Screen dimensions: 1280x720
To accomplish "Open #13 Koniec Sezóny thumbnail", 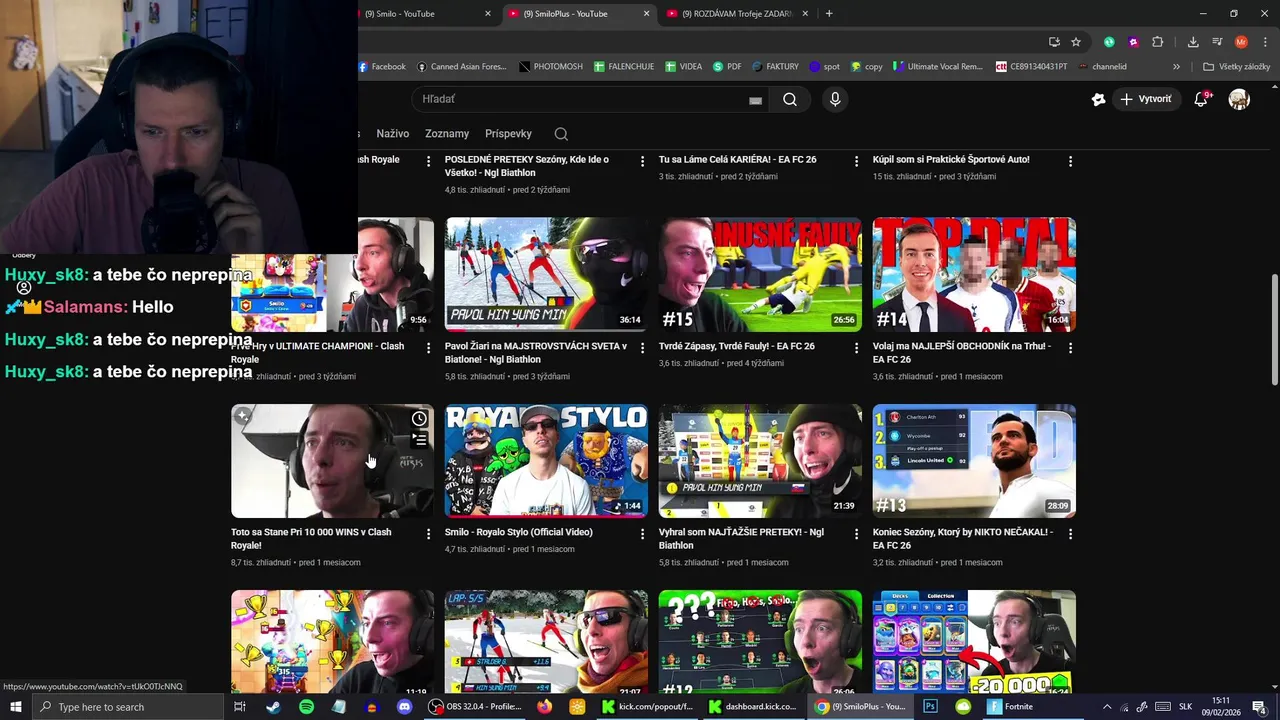I will (974, 461).
